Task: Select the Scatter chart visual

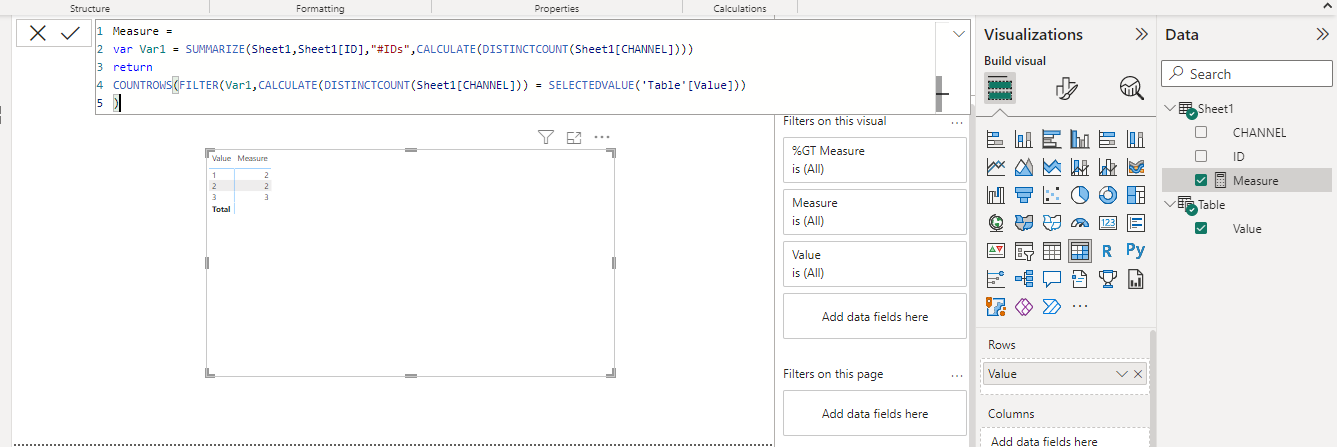Action: click(x=1052, y=195)
